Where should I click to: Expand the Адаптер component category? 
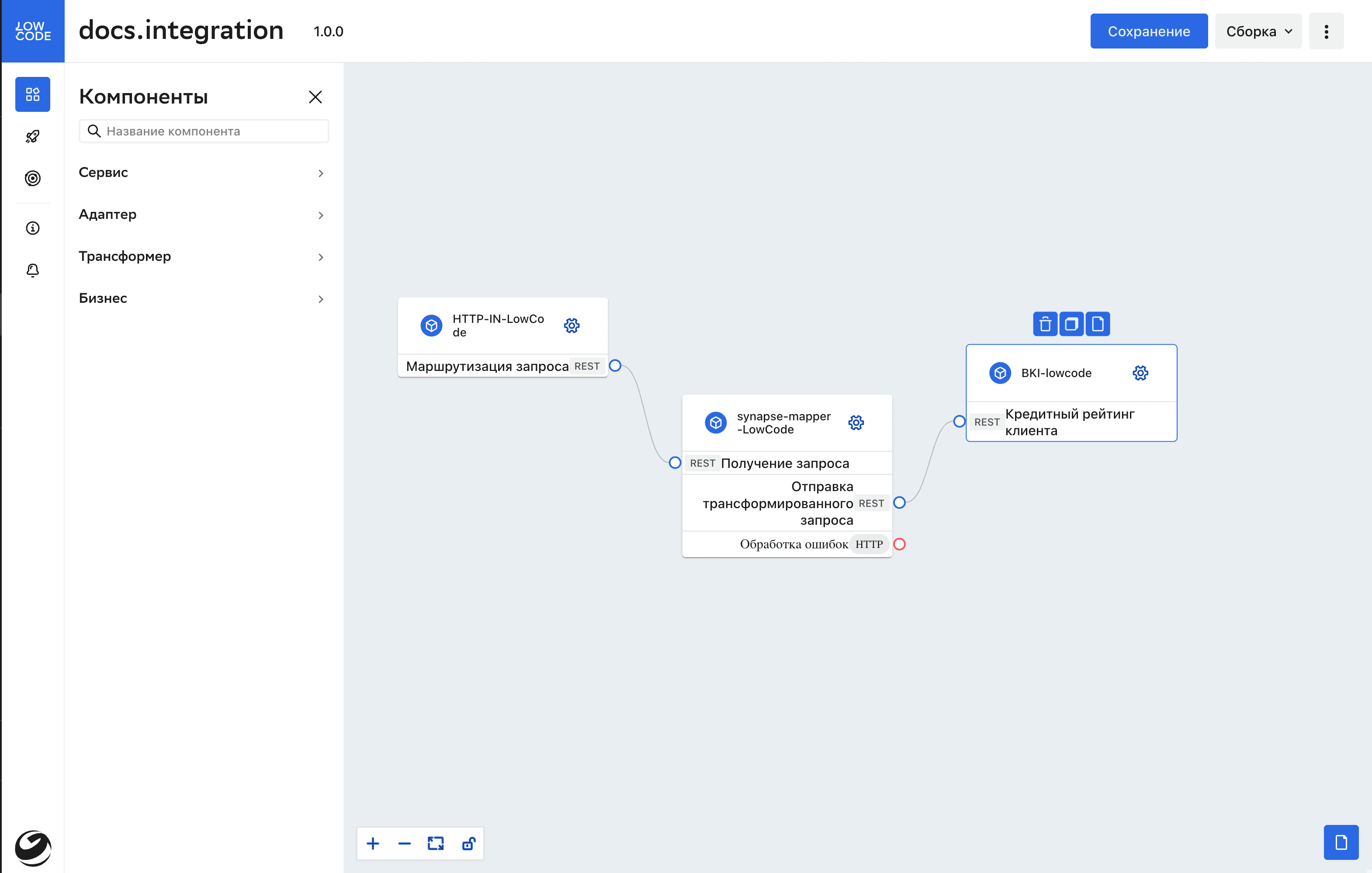204,215
